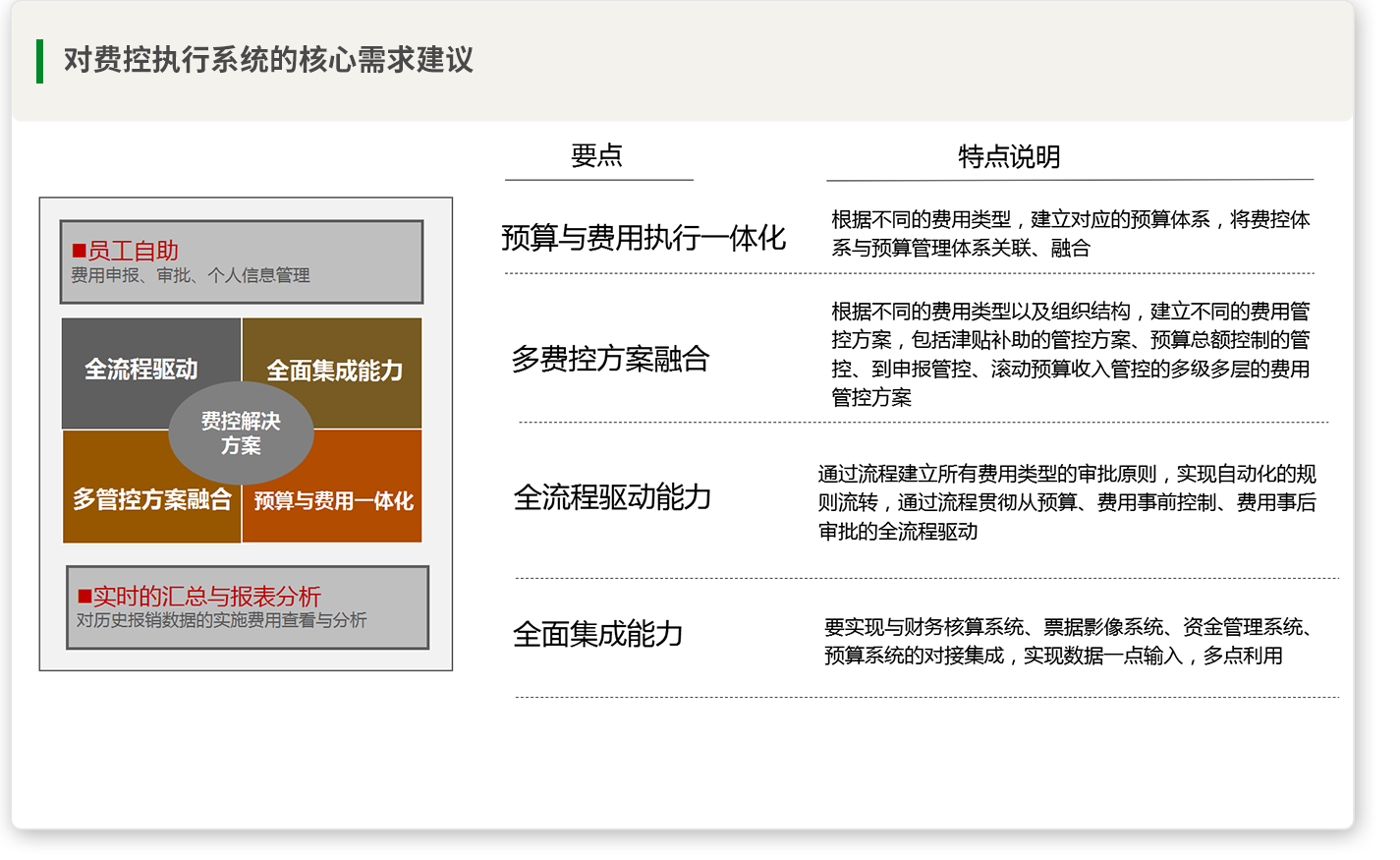
Task: Select the 实时的汇总与报表分析 heading text
Action: 207,597
